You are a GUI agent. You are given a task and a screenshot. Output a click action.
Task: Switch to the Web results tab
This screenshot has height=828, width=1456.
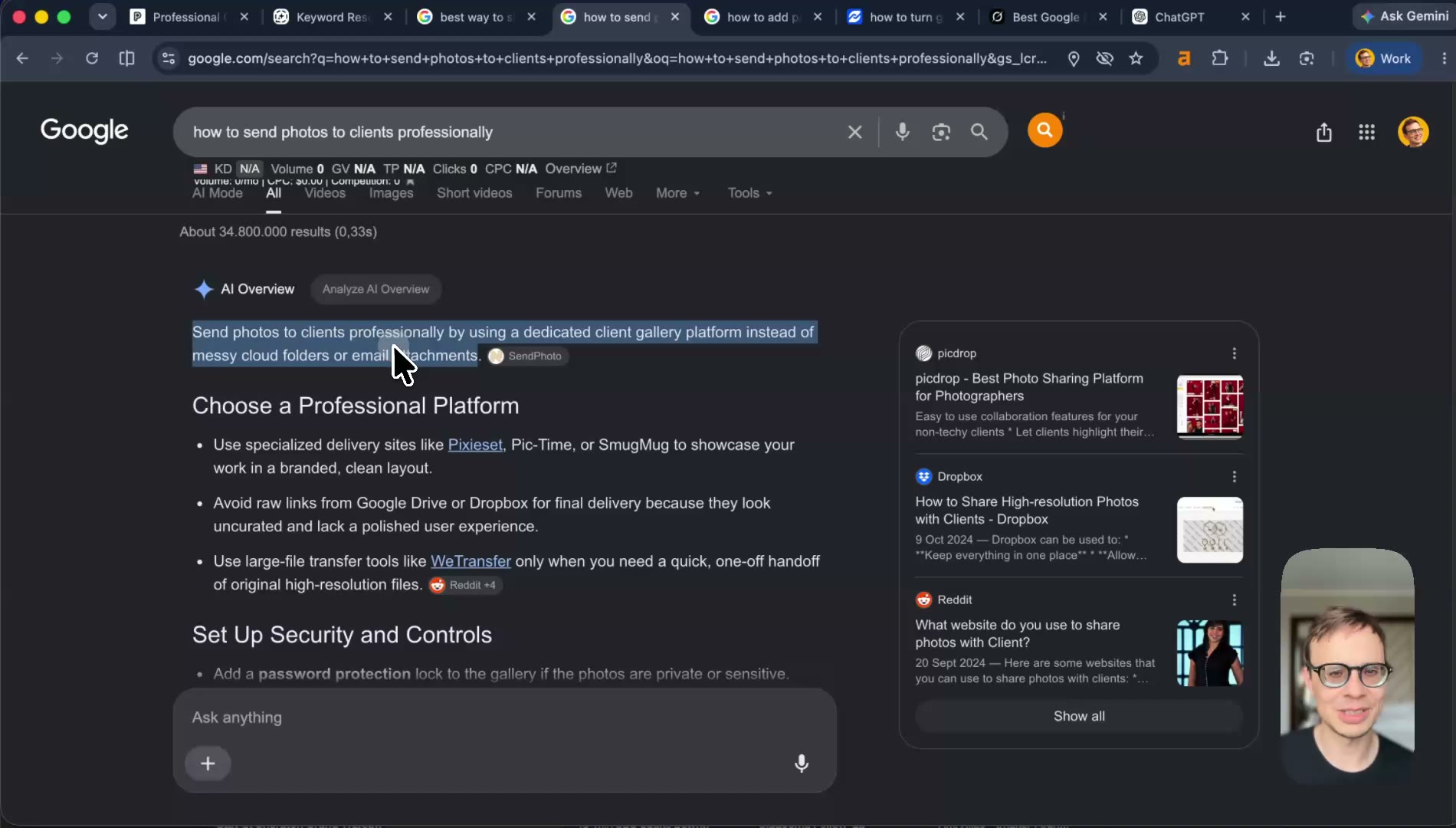618,193
